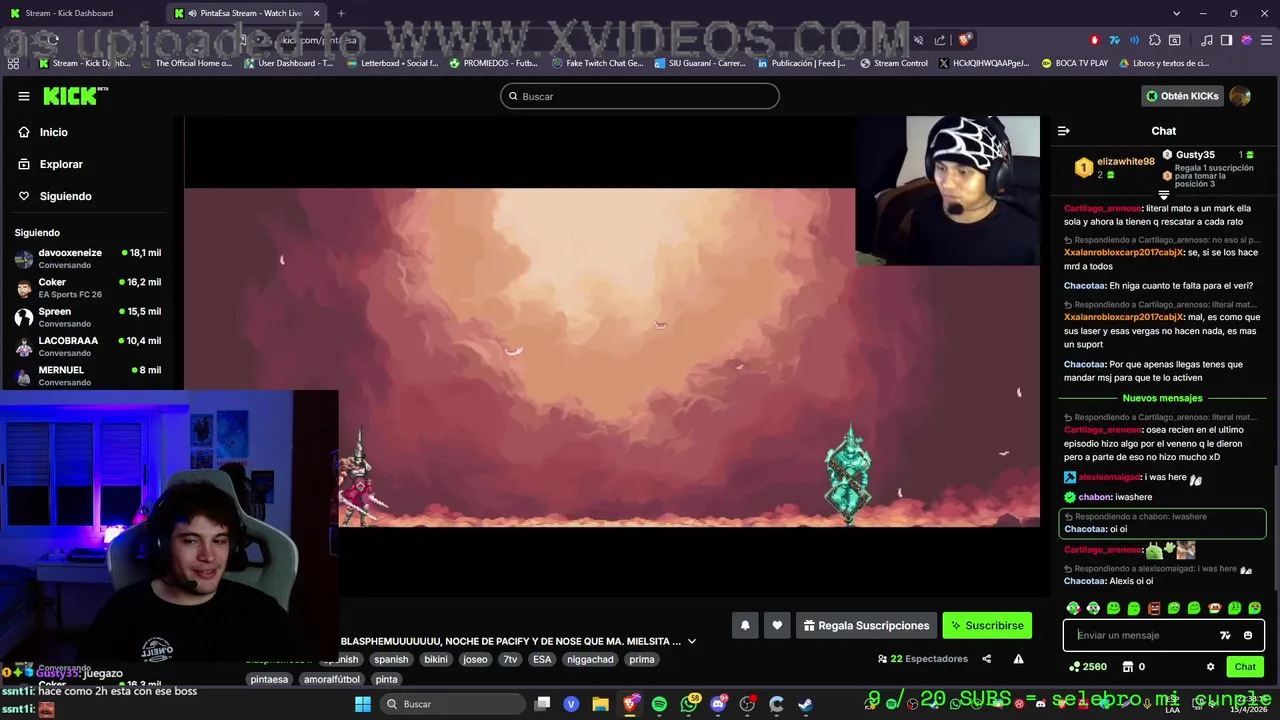
Task: Expand the gift leaderboard chevron
Action: coord(1164,195)
